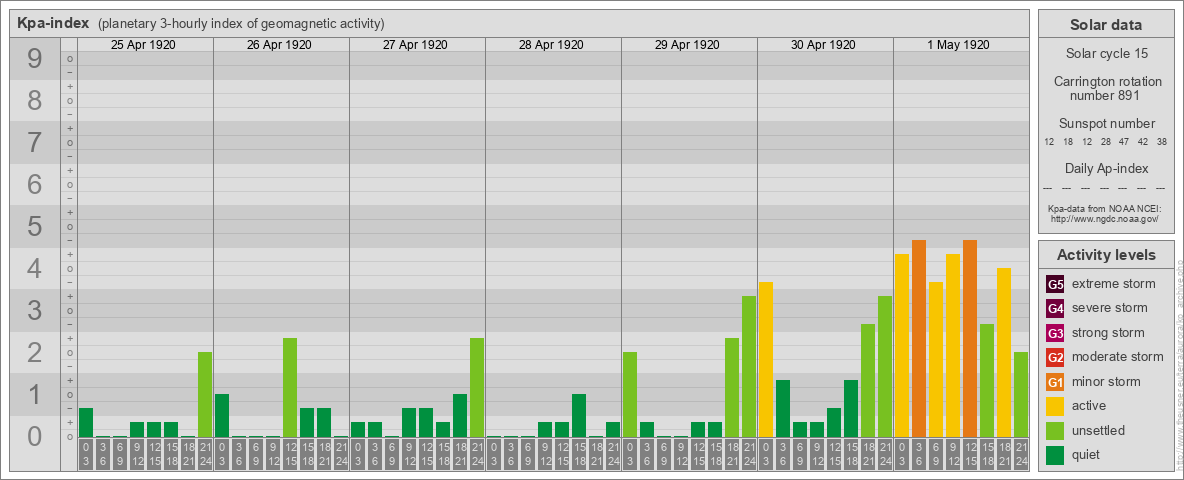Click the Kp scale number 5

pos(34,226)
